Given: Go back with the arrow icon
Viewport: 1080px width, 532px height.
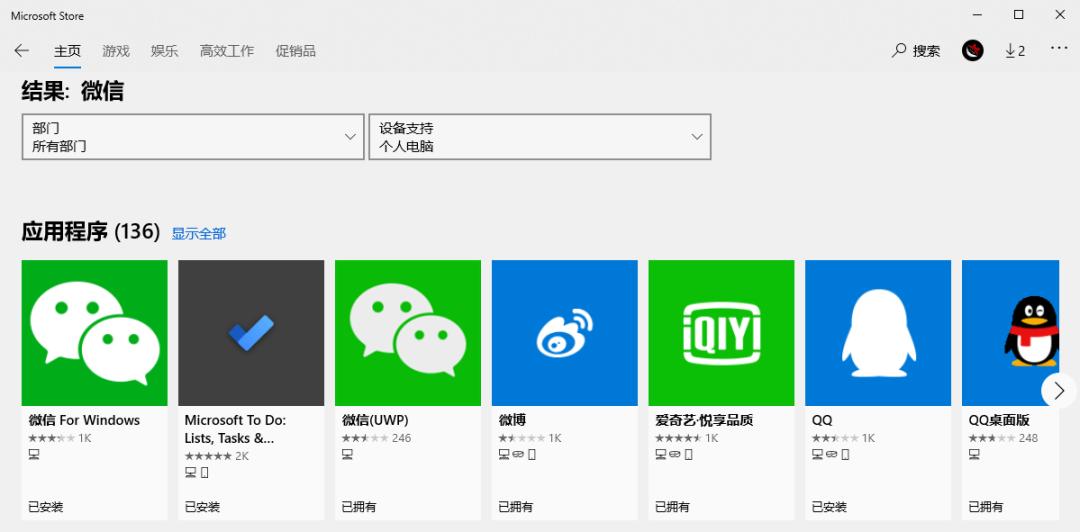Looking at the screenshot, I should coord(21,50).
